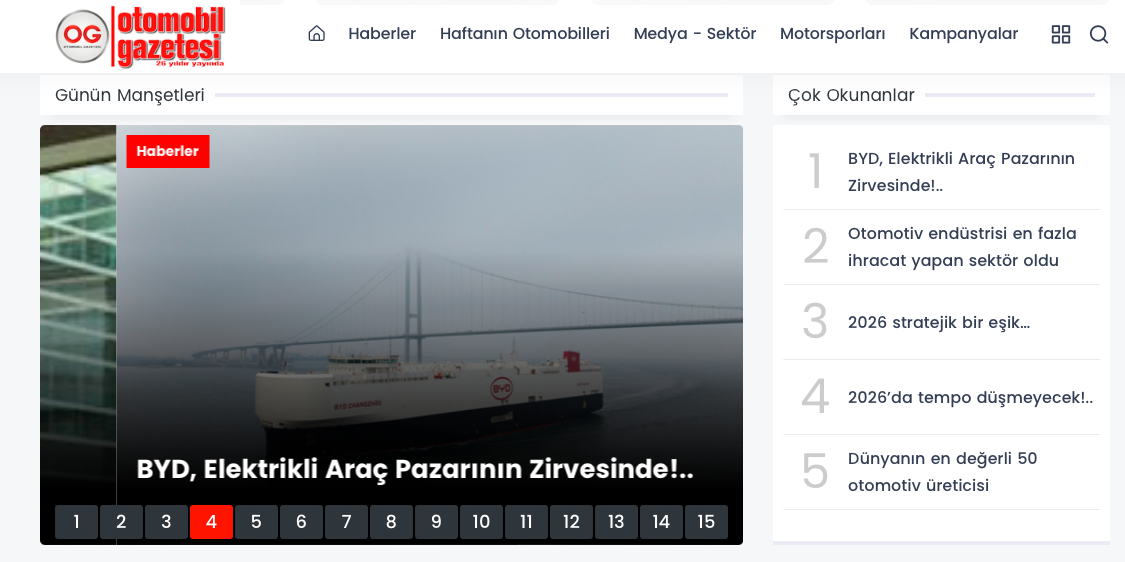Open Medya - Sektör menu item
Viewport: 1125px width, 562px height.
695,34
